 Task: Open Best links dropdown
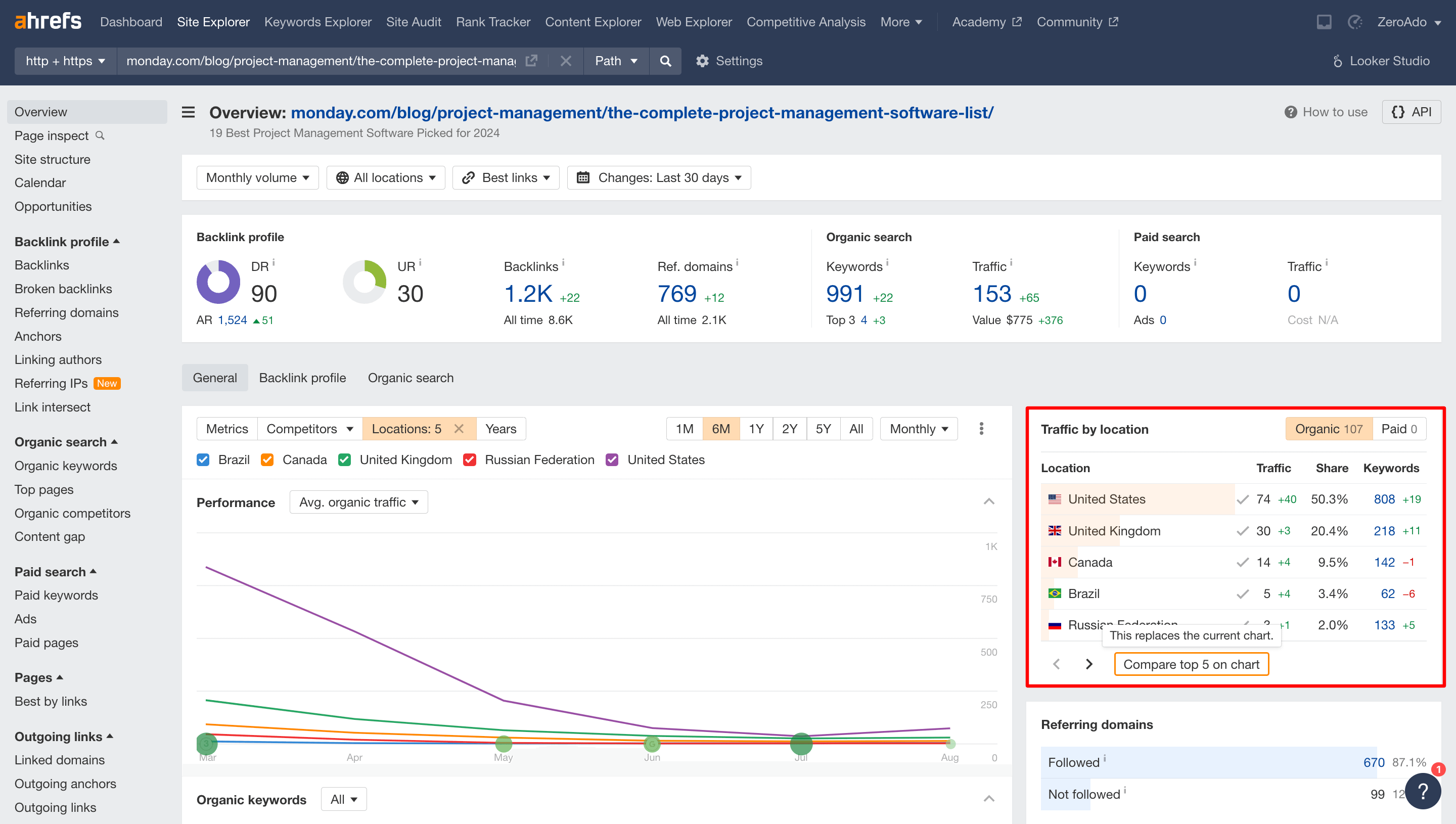click(506, 178)
